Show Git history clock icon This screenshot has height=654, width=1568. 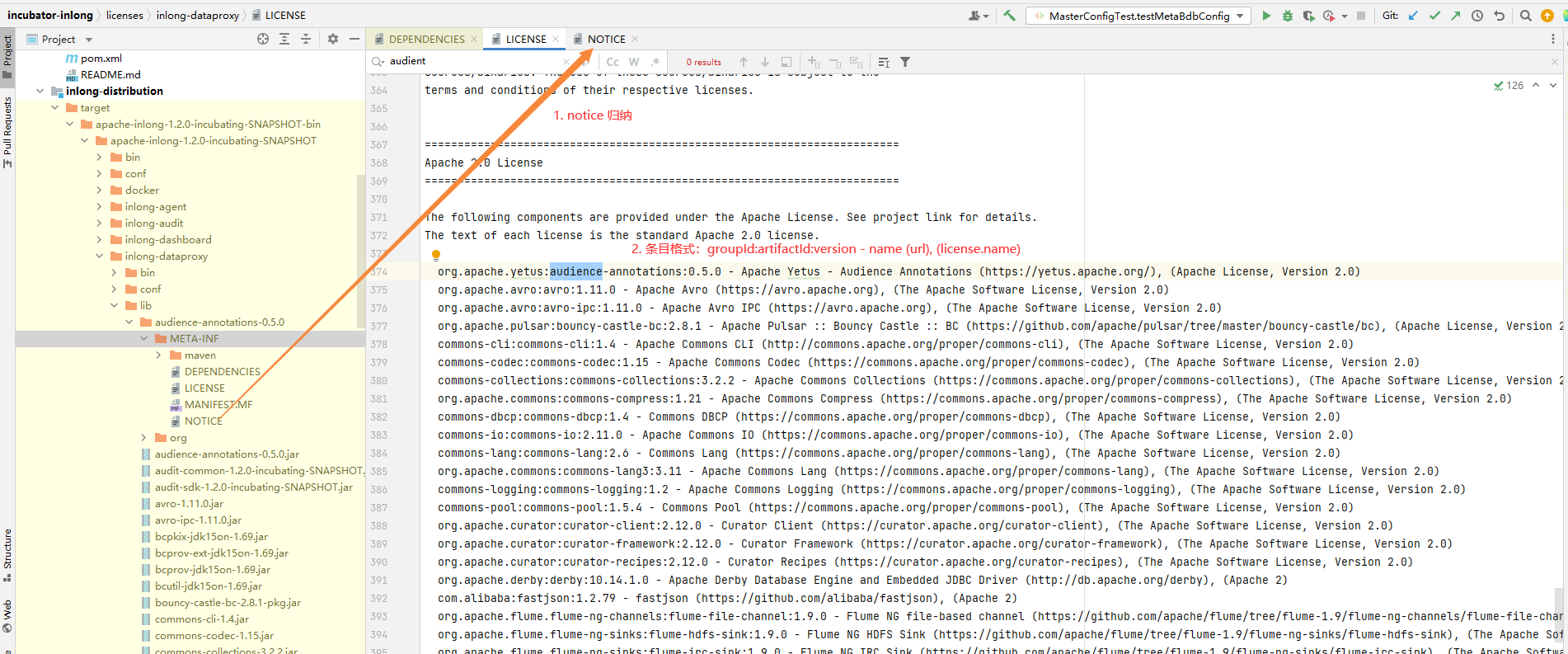click(x=1477, y=16)
